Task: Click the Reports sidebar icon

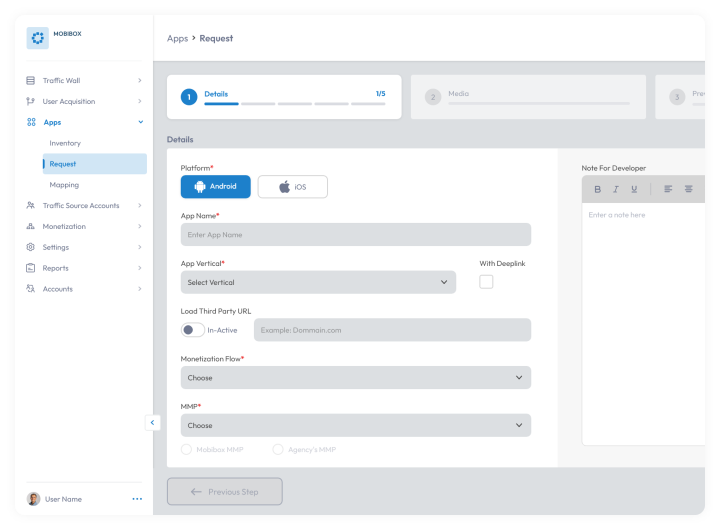Action: pyautogui.click(x=30, y=268)
